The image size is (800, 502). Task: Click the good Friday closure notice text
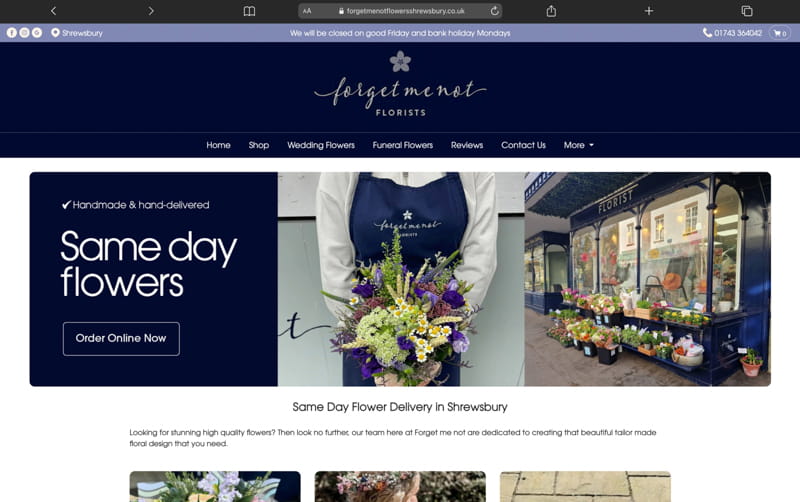click(x=400, y=33)
